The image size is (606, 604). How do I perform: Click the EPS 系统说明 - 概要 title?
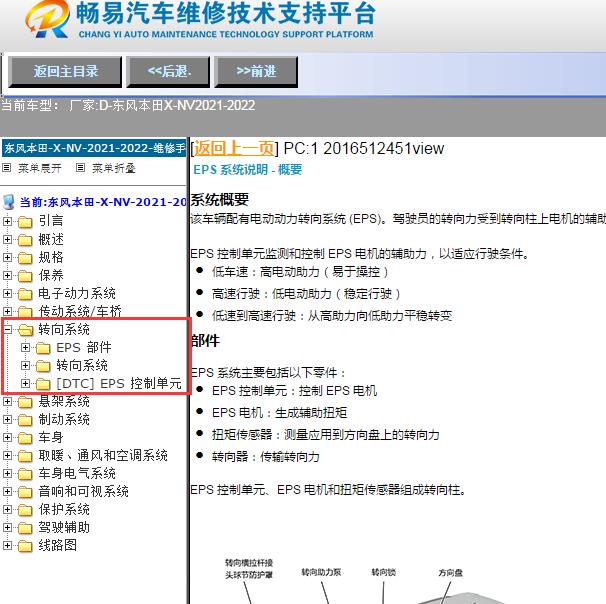(247, 170)
